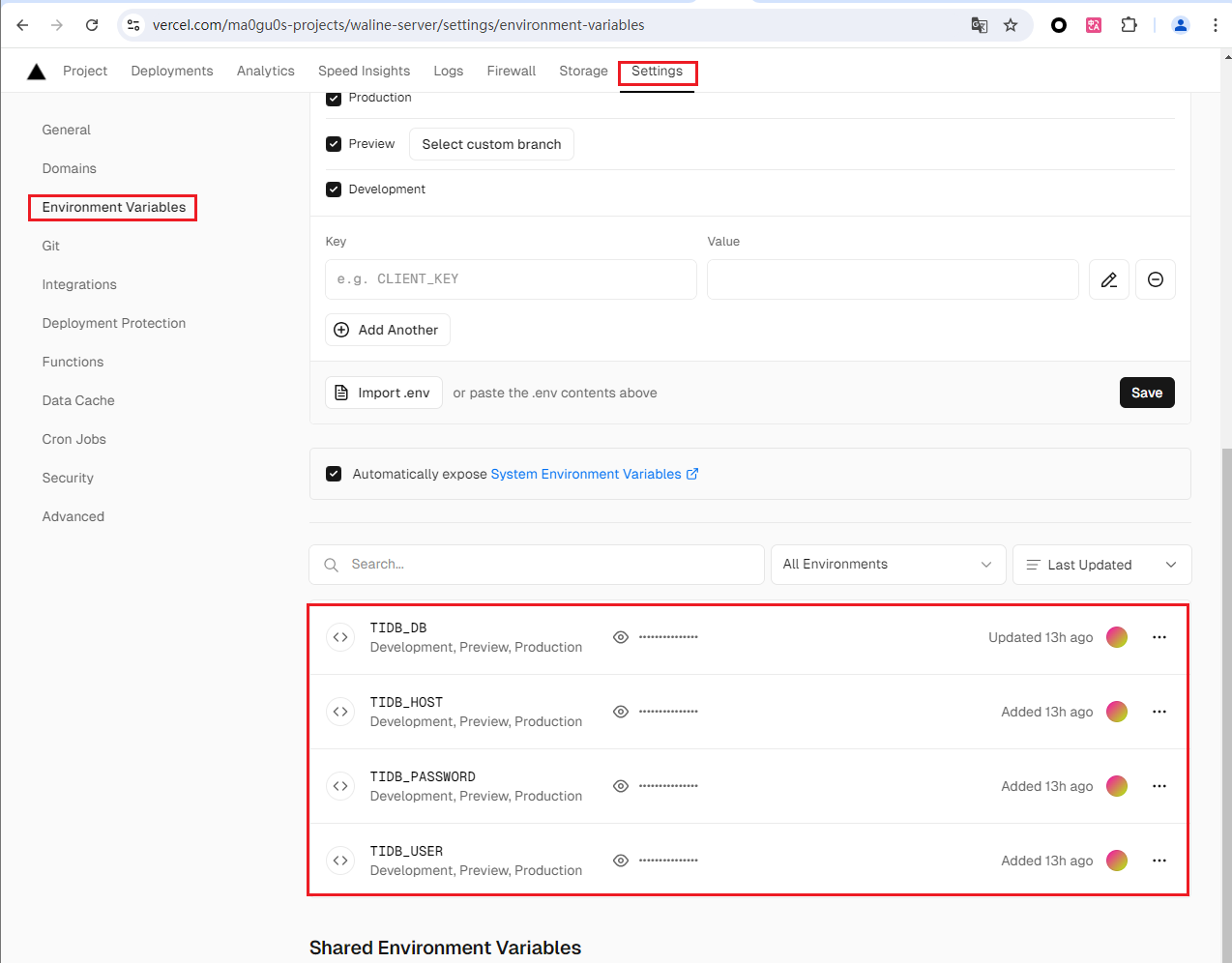1232x963 pixels.
Task: Reload the page with the refresh icon
Action: tap(92, 25)
